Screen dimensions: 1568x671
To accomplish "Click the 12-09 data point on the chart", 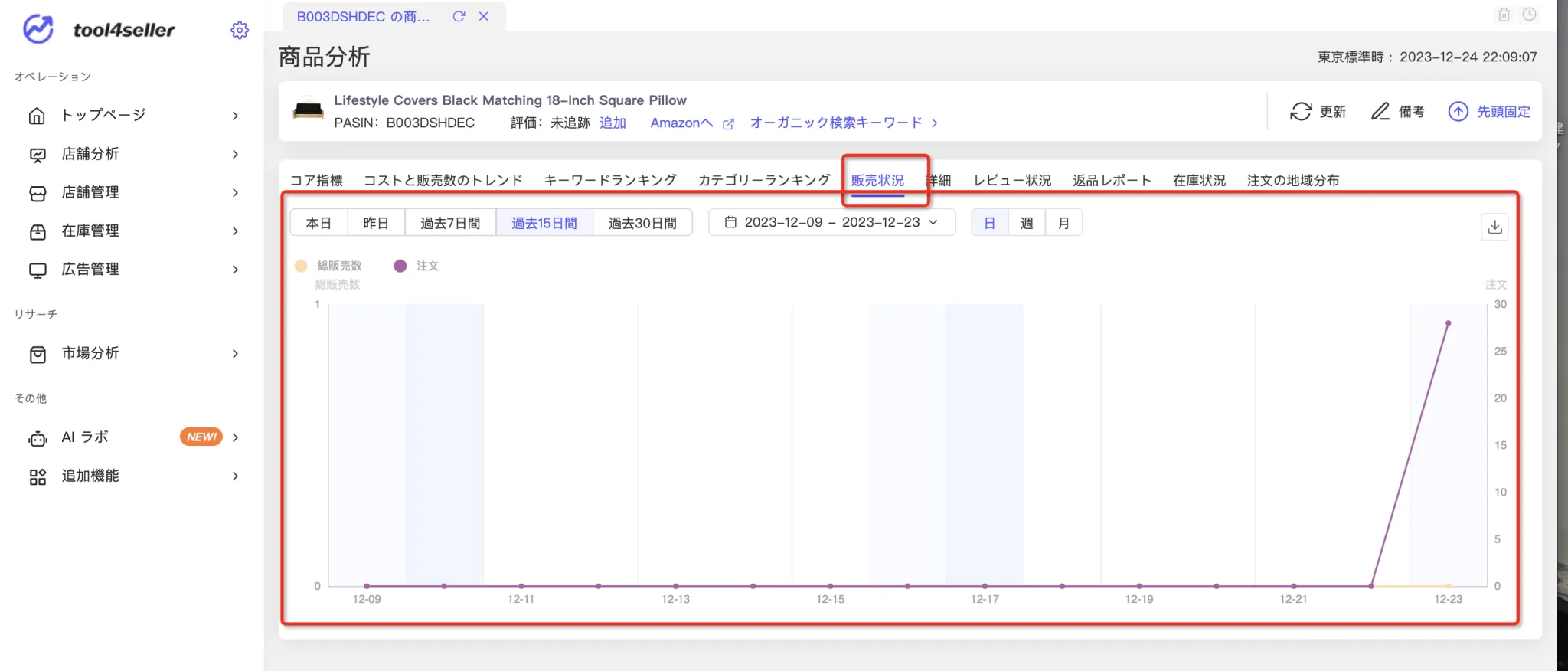I will [x=367, y=586].
